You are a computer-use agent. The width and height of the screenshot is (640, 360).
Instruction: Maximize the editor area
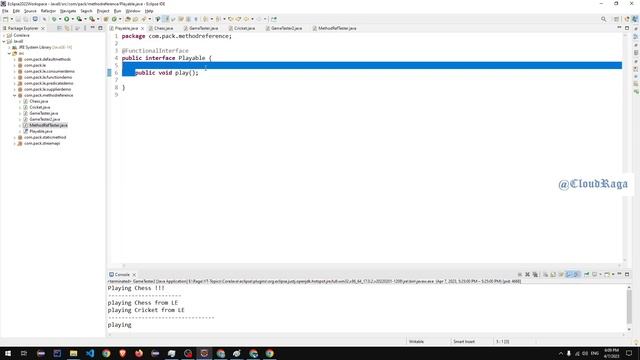click(x=627, y=28)
